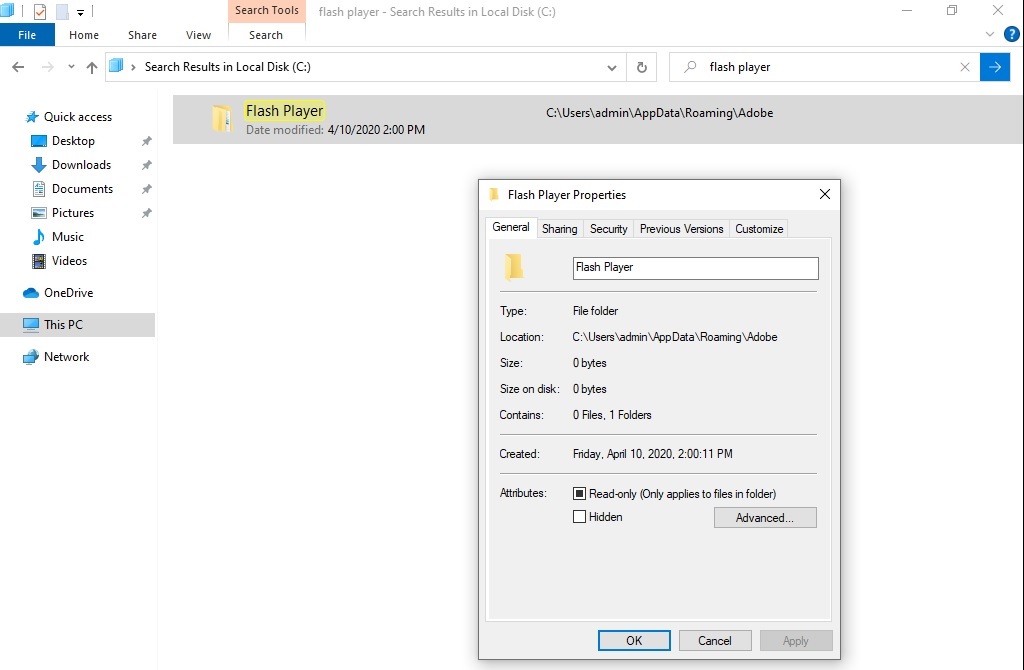
Task: Open the Music folder in sidebar
Action: 68,237
